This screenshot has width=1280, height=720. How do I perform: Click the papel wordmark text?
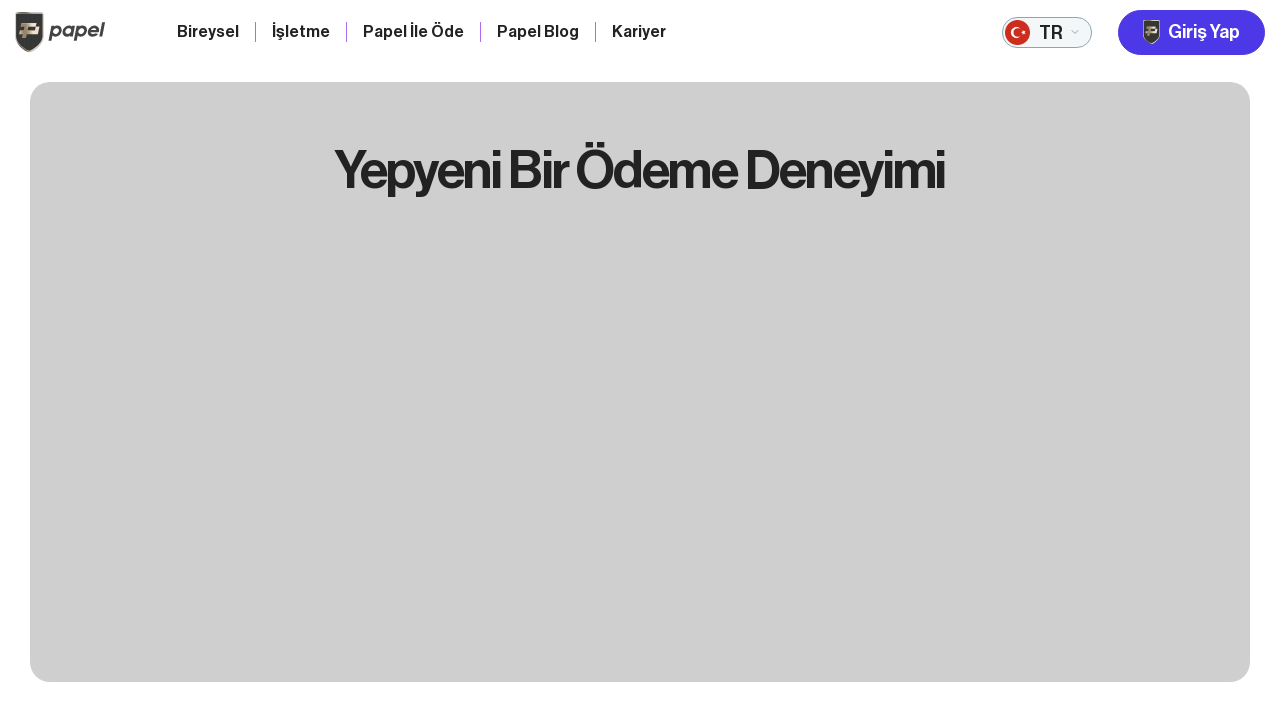[77, 31]
